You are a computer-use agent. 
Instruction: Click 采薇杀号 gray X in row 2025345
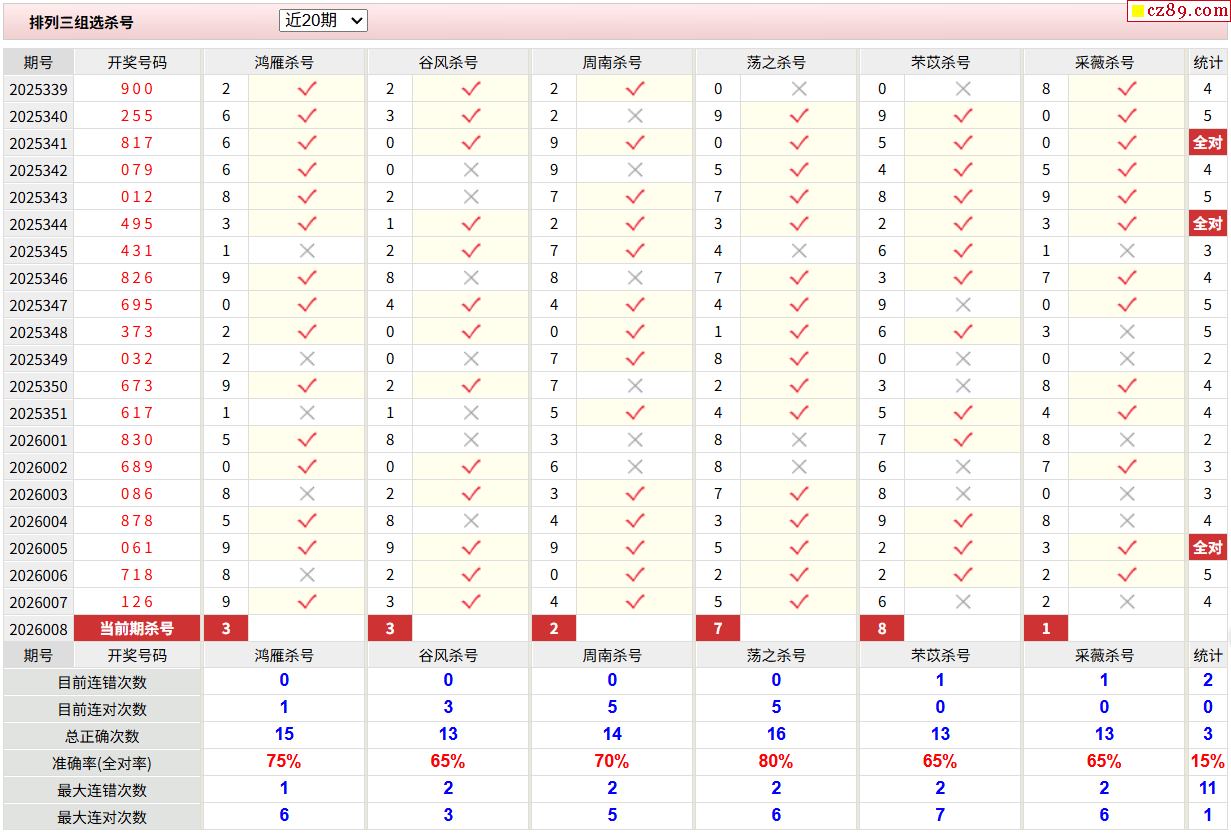(1127, 251)
